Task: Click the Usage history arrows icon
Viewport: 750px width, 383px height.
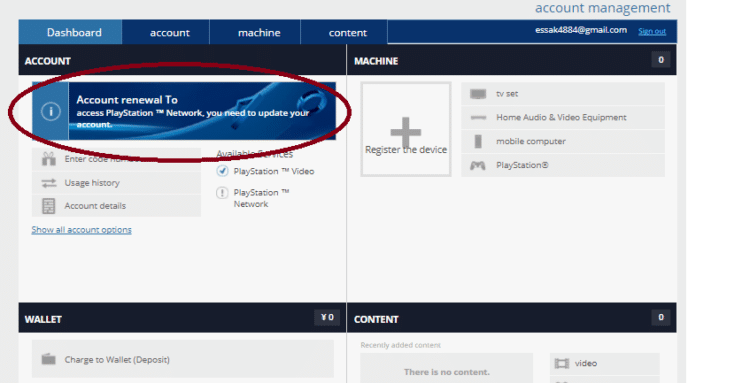Action: pyautogui.click(x=49, y=183)
